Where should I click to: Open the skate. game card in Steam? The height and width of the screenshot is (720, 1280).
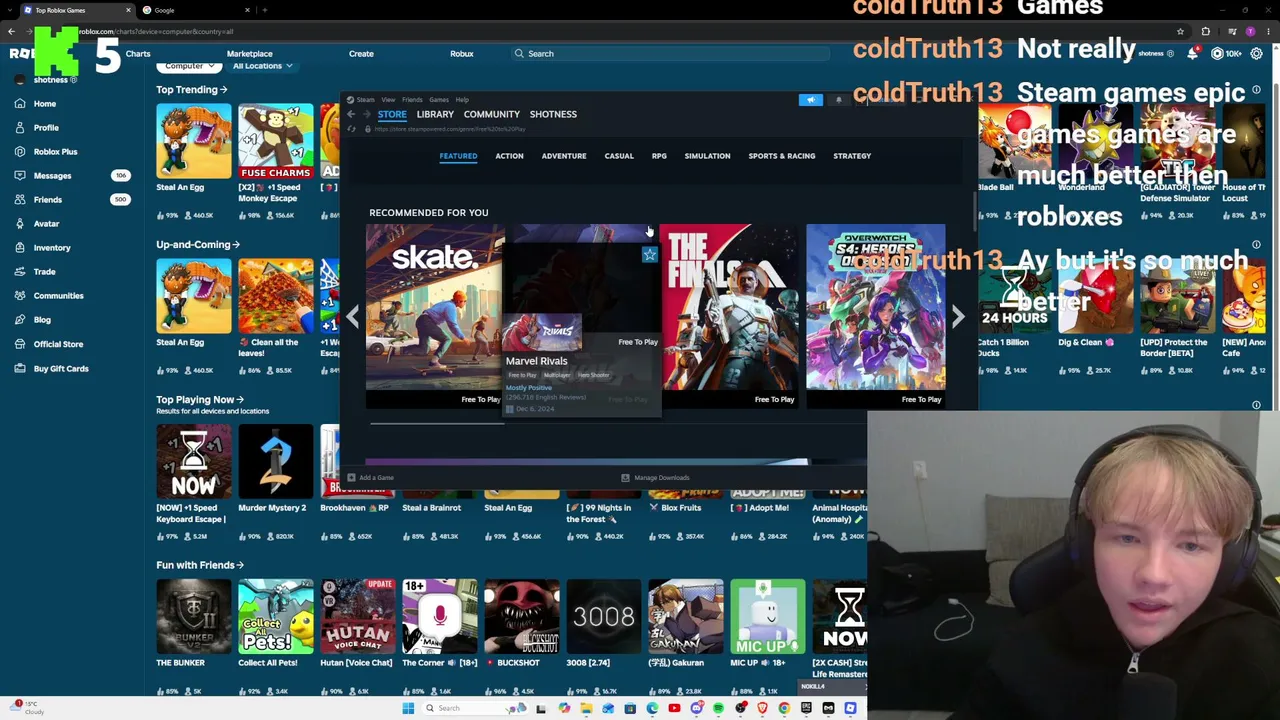point(435,316)
